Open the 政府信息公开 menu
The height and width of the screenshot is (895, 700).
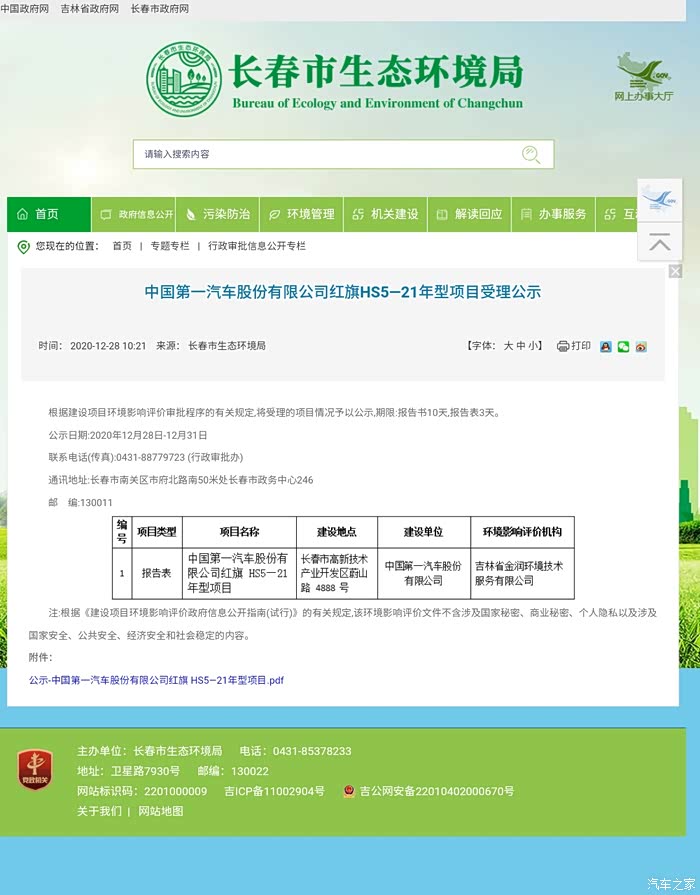point(134,214)
